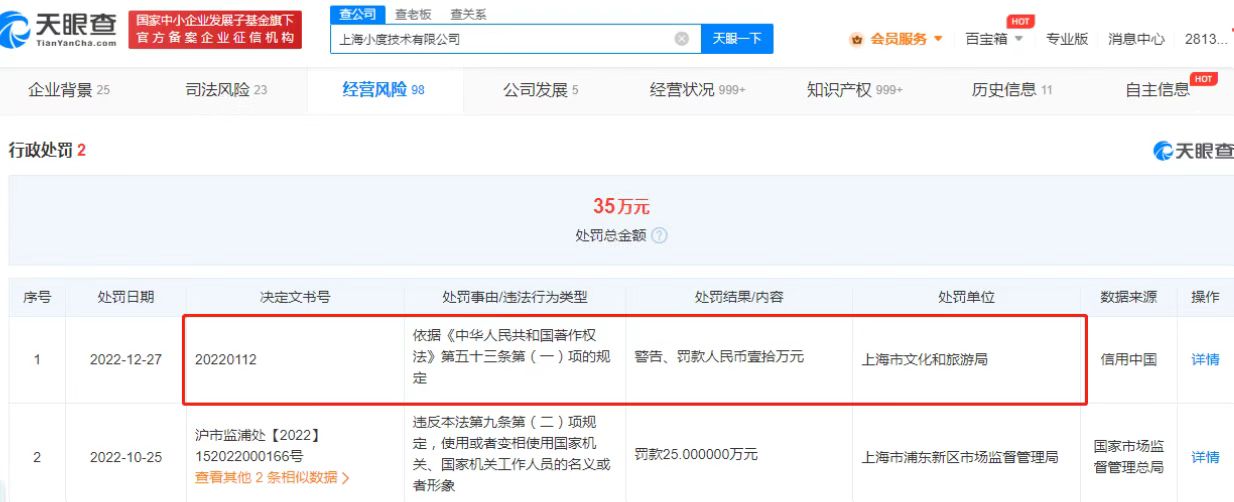Clear the search box with X icon
The height and width of the screenshot is (502, 1234).
(x=682, y=39)
